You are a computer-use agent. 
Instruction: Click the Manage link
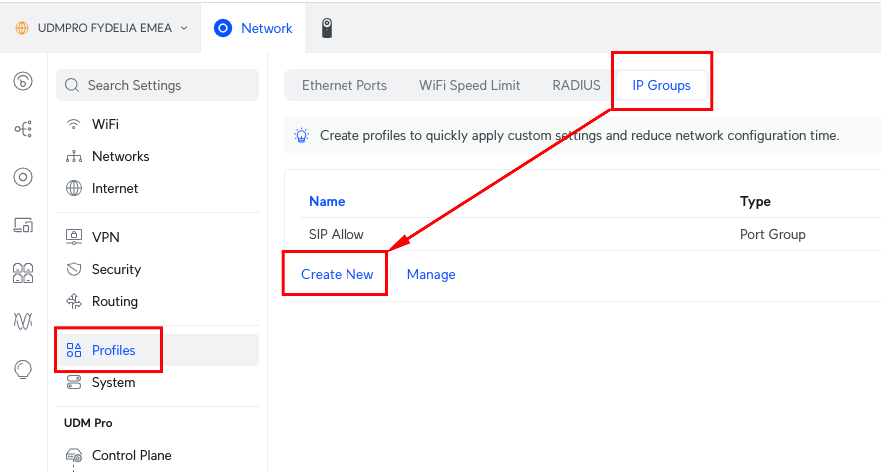431,274
